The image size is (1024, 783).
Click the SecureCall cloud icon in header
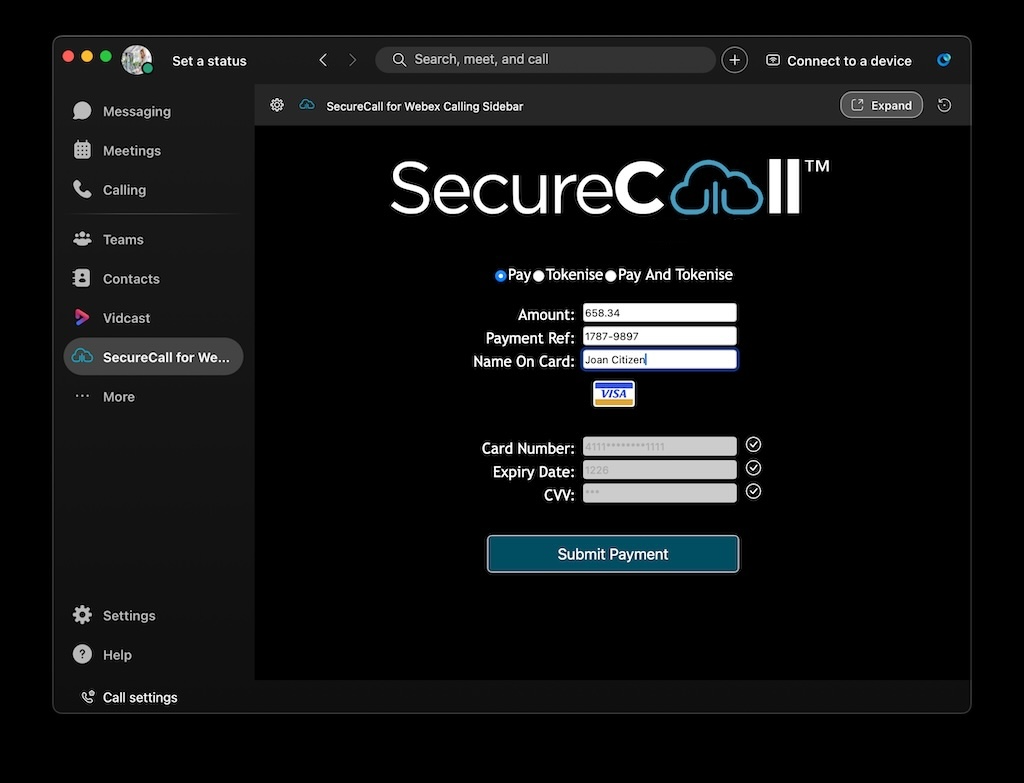click(x=307, y=104)
